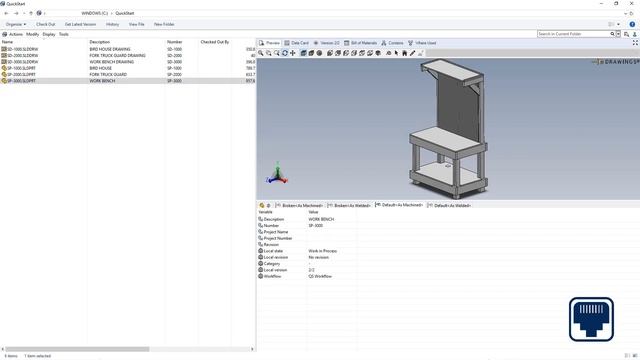Select the SD-2000.SLDDRW file row

(128, 56)
